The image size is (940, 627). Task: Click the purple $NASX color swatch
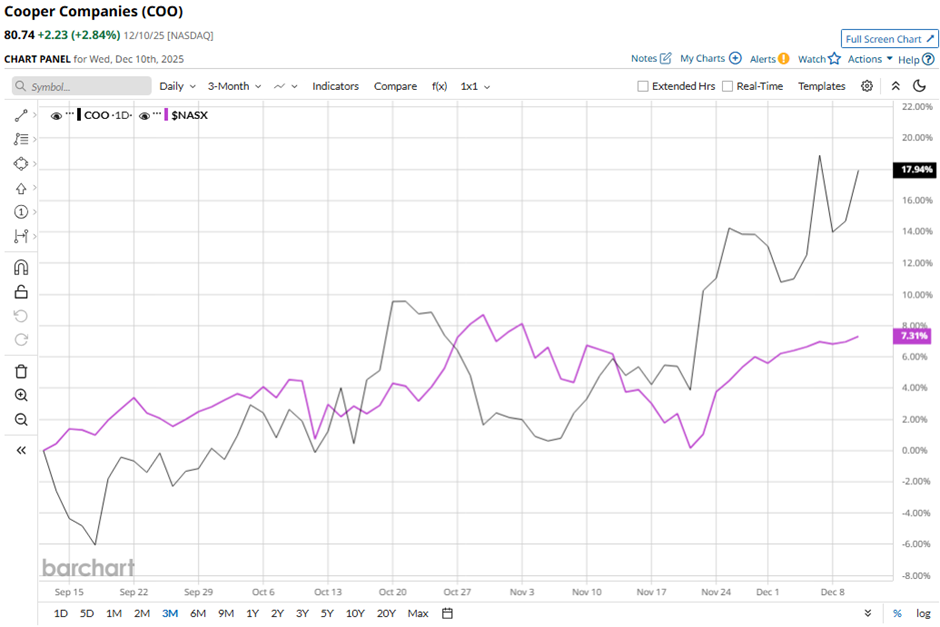click(x=166, y=115)
